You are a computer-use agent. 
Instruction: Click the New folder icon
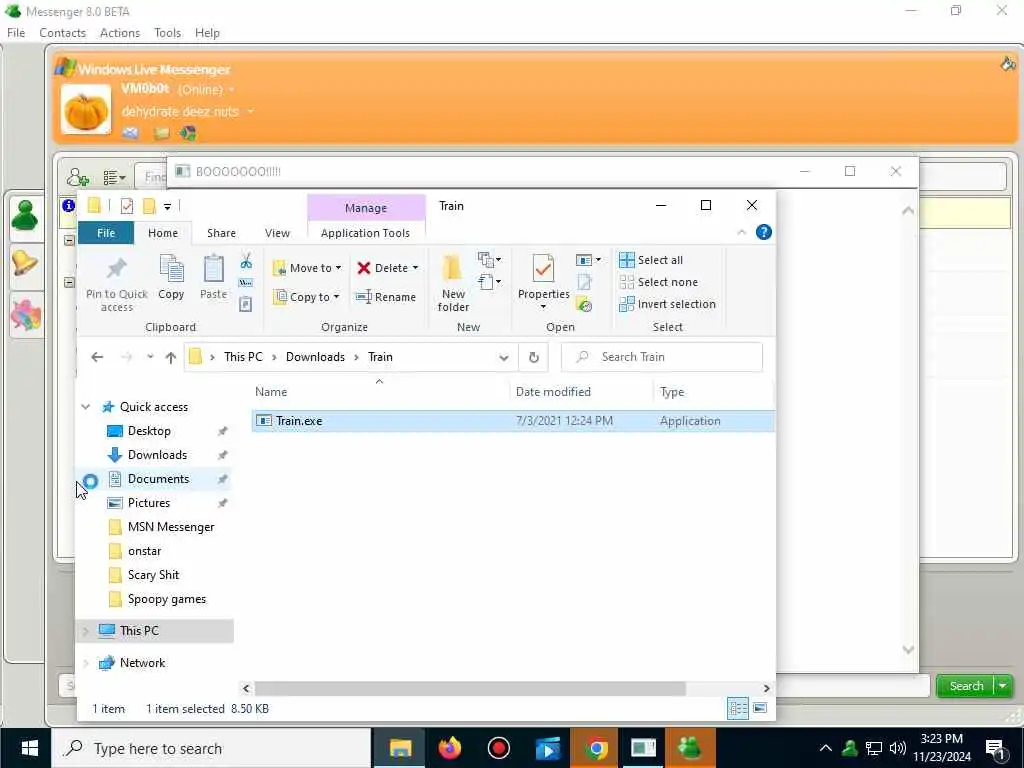[452, 268]
